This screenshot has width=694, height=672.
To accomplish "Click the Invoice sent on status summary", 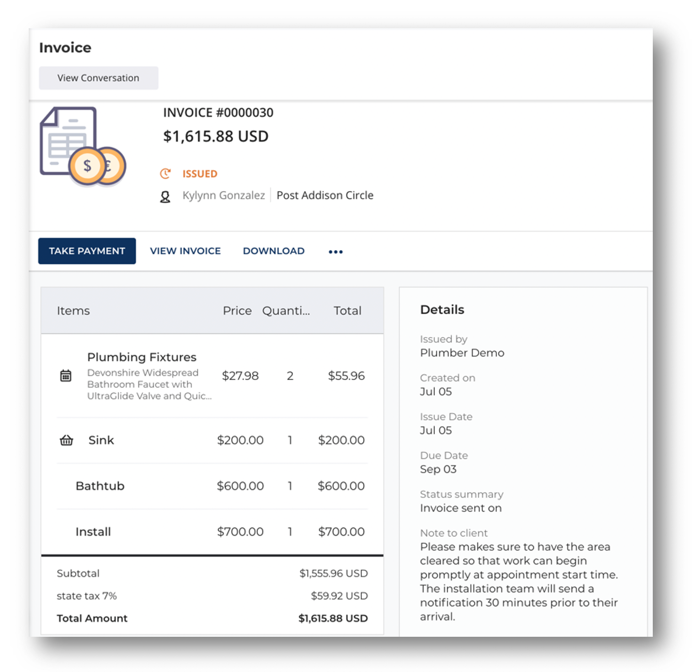I will (461, 508).
